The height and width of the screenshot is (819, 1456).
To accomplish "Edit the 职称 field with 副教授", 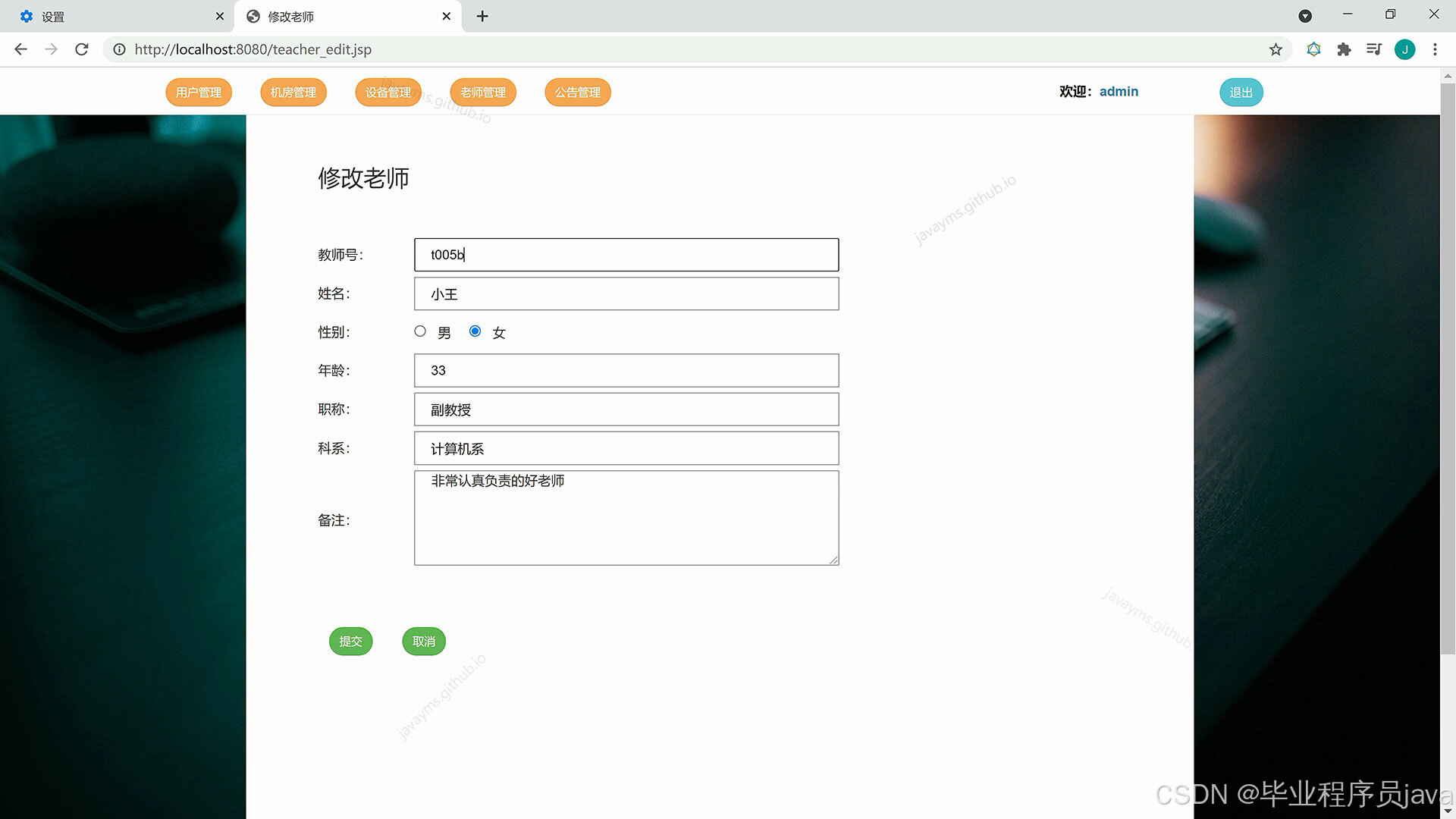I will pyautogui.click(x=626, y=409).
